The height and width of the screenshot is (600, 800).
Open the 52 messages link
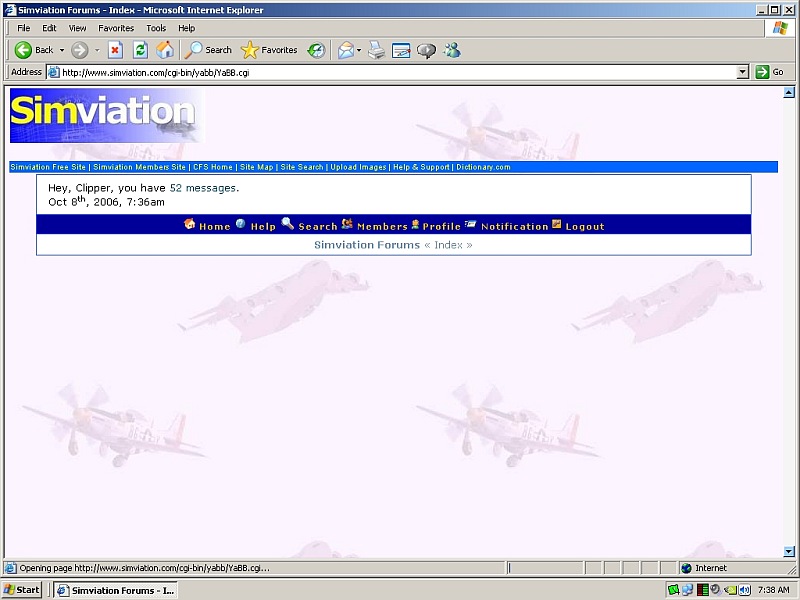(203, 188)
